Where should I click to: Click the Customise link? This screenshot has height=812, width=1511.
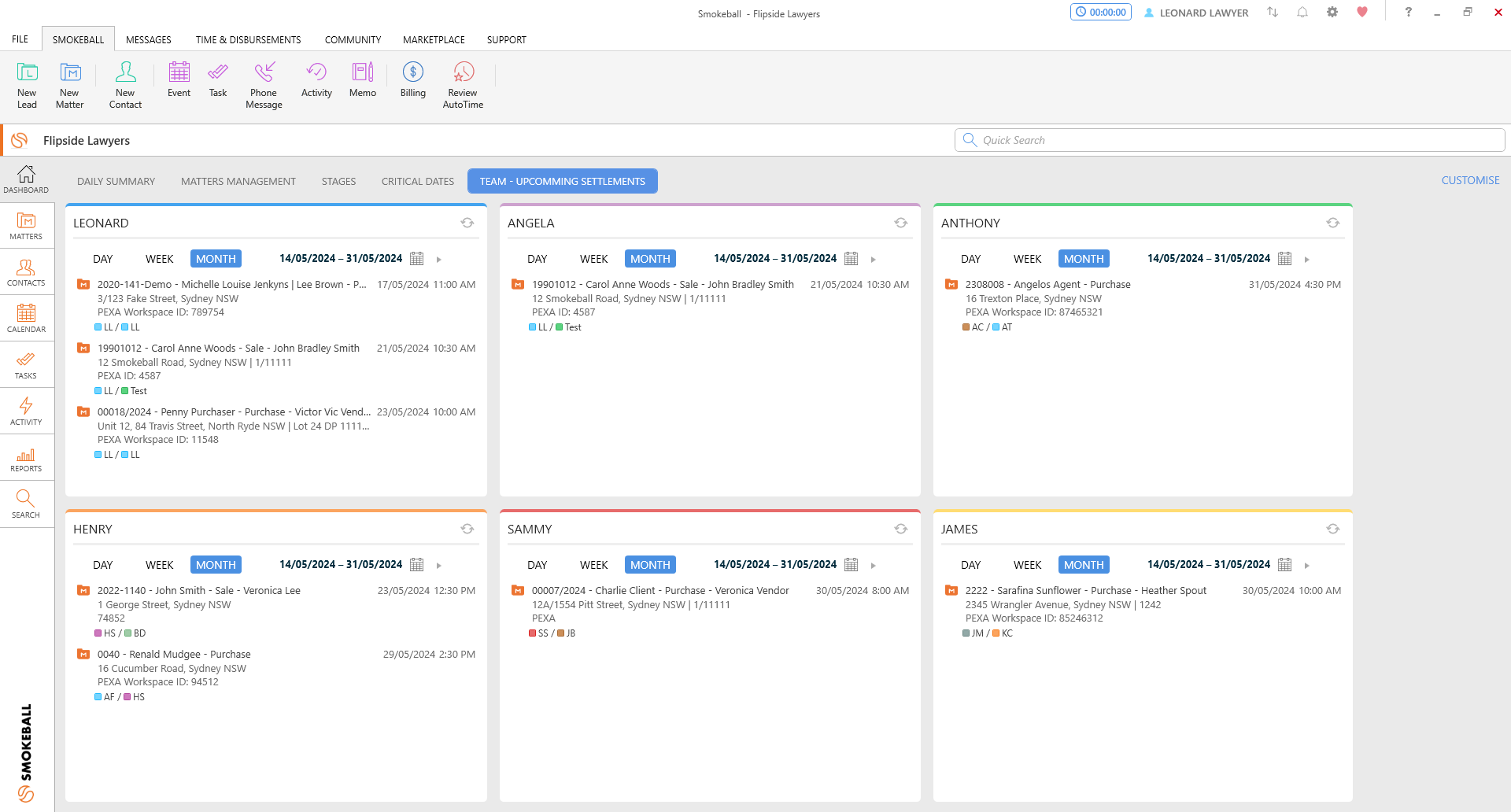coord(1471,181)
